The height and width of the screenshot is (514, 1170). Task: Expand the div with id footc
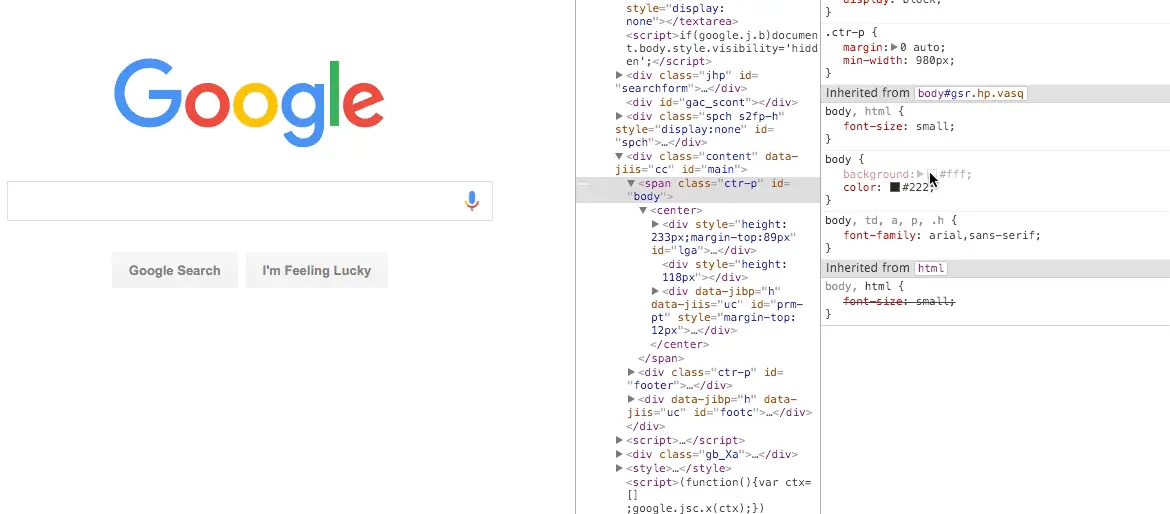click(x=631, y=399)
